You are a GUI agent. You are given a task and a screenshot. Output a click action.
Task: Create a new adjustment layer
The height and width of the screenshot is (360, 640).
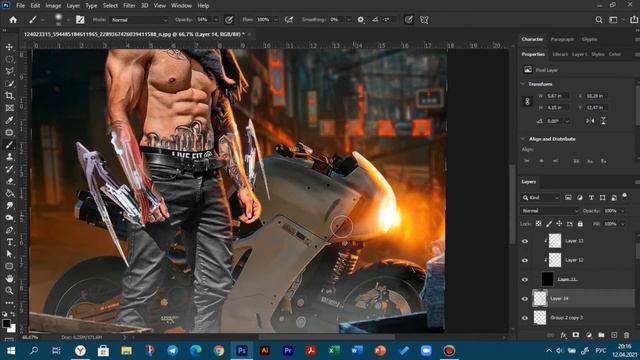click(589, 335)
